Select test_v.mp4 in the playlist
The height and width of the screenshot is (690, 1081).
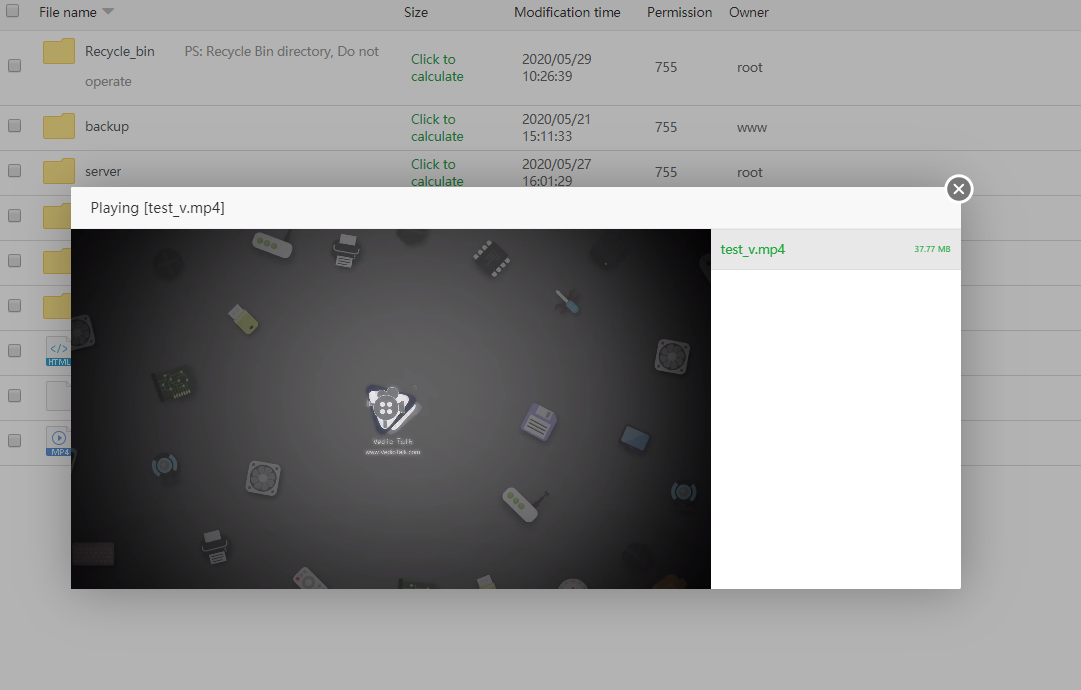tap(836, 250)
